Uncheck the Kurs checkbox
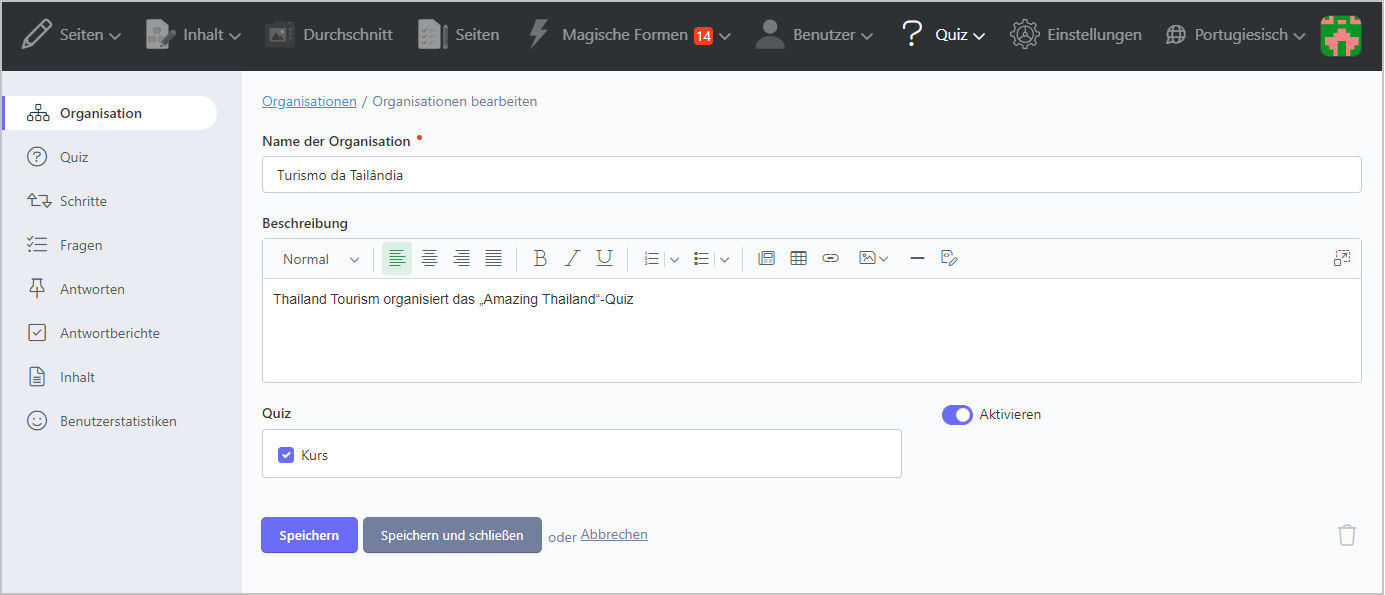Image resolution: width=1385 pixels, height=595 pixels. click(x=286, y=455)
